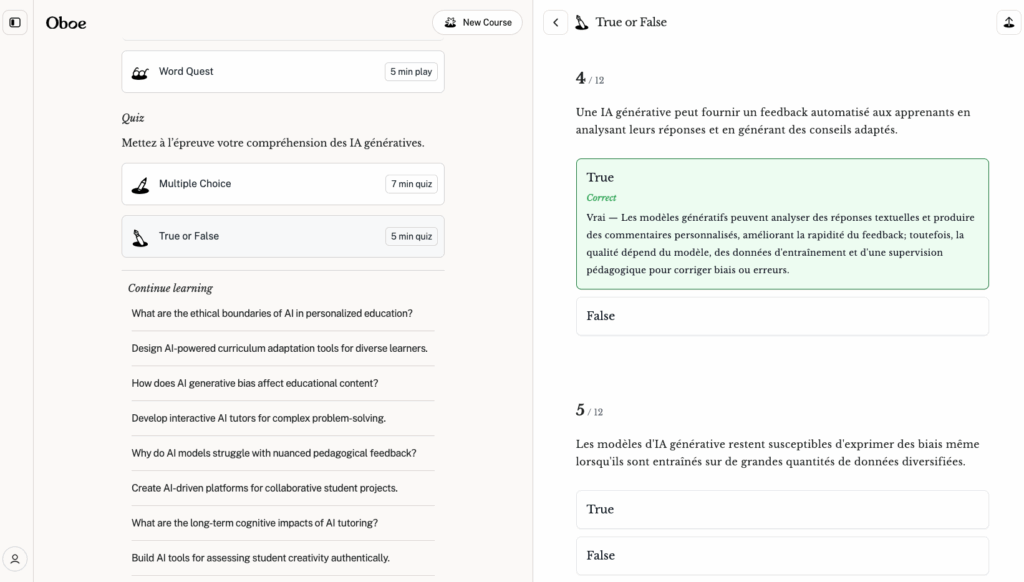Open 'What are the ethical boundaries' suggestion
The height and width of the screenshot is (582, 1024).
tap(272, 313)
